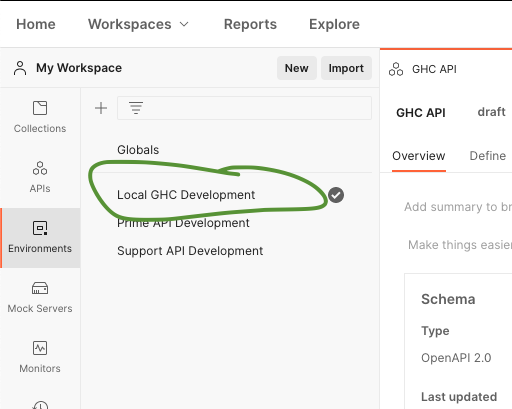Click the Import button

click(x=346, y=68)
